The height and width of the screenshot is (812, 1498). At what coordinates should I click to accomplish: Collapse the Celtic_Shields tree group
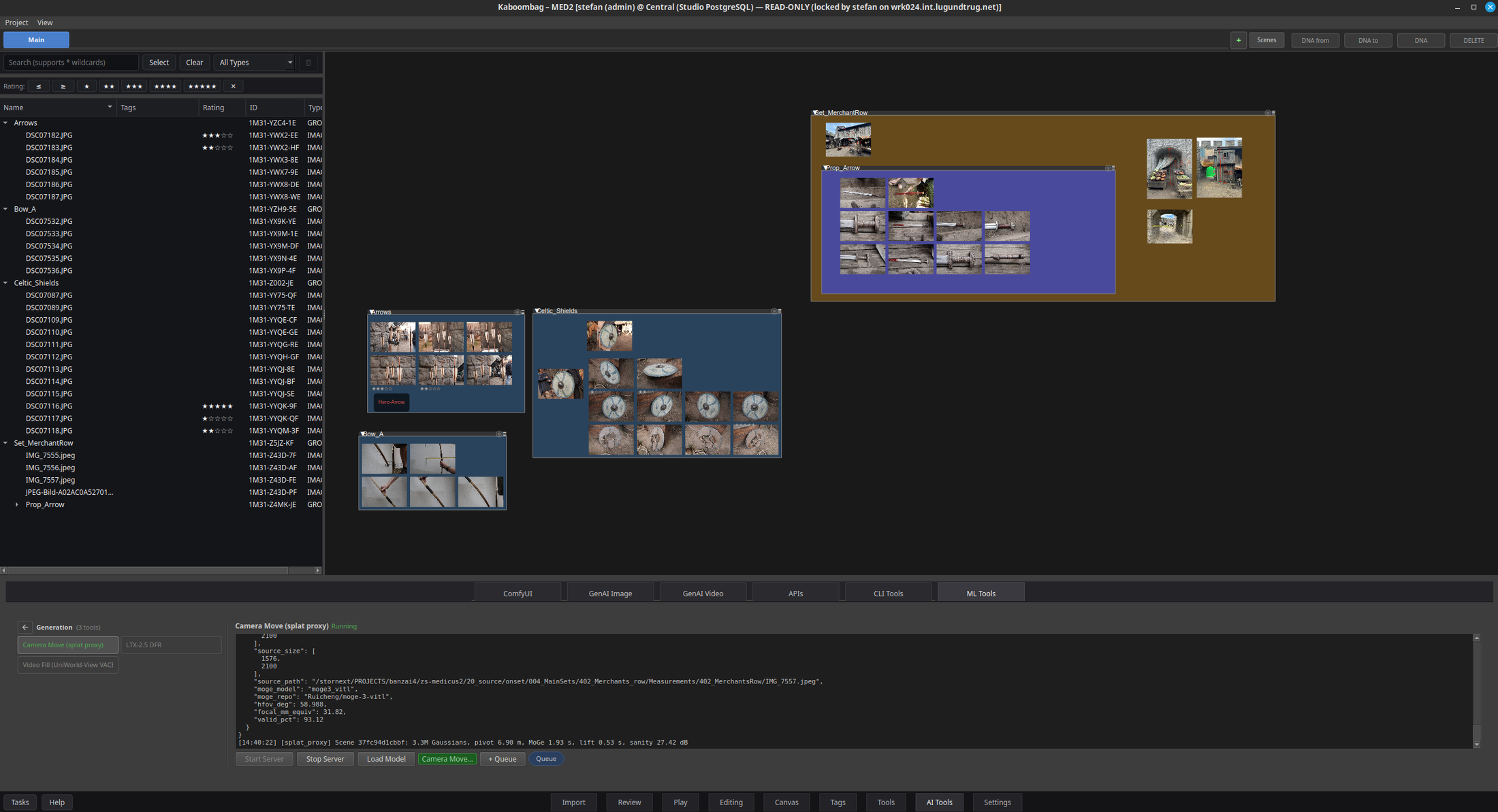[x=5, y=283]
